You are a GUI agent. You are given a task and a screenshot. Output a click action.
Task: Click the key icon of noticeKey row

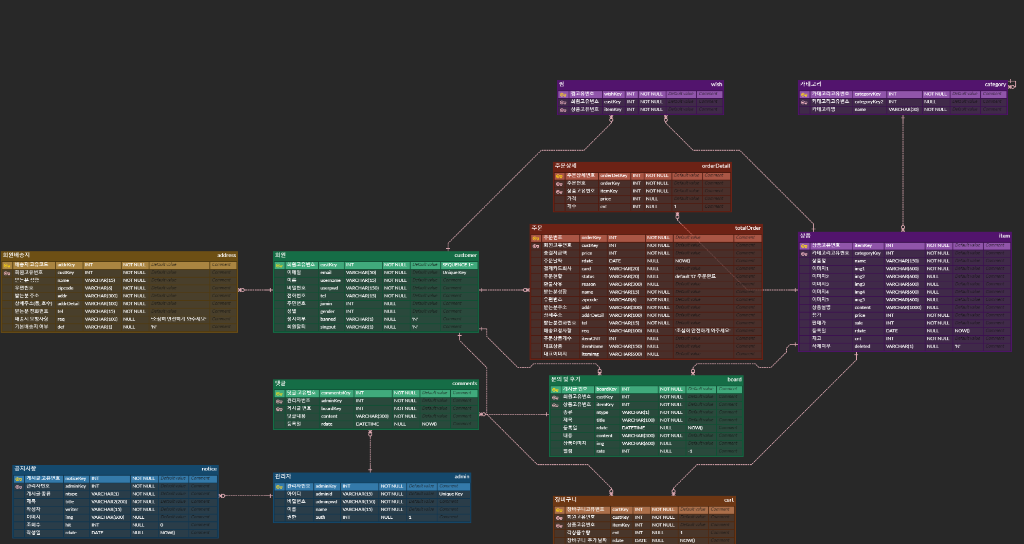point(19,479)
